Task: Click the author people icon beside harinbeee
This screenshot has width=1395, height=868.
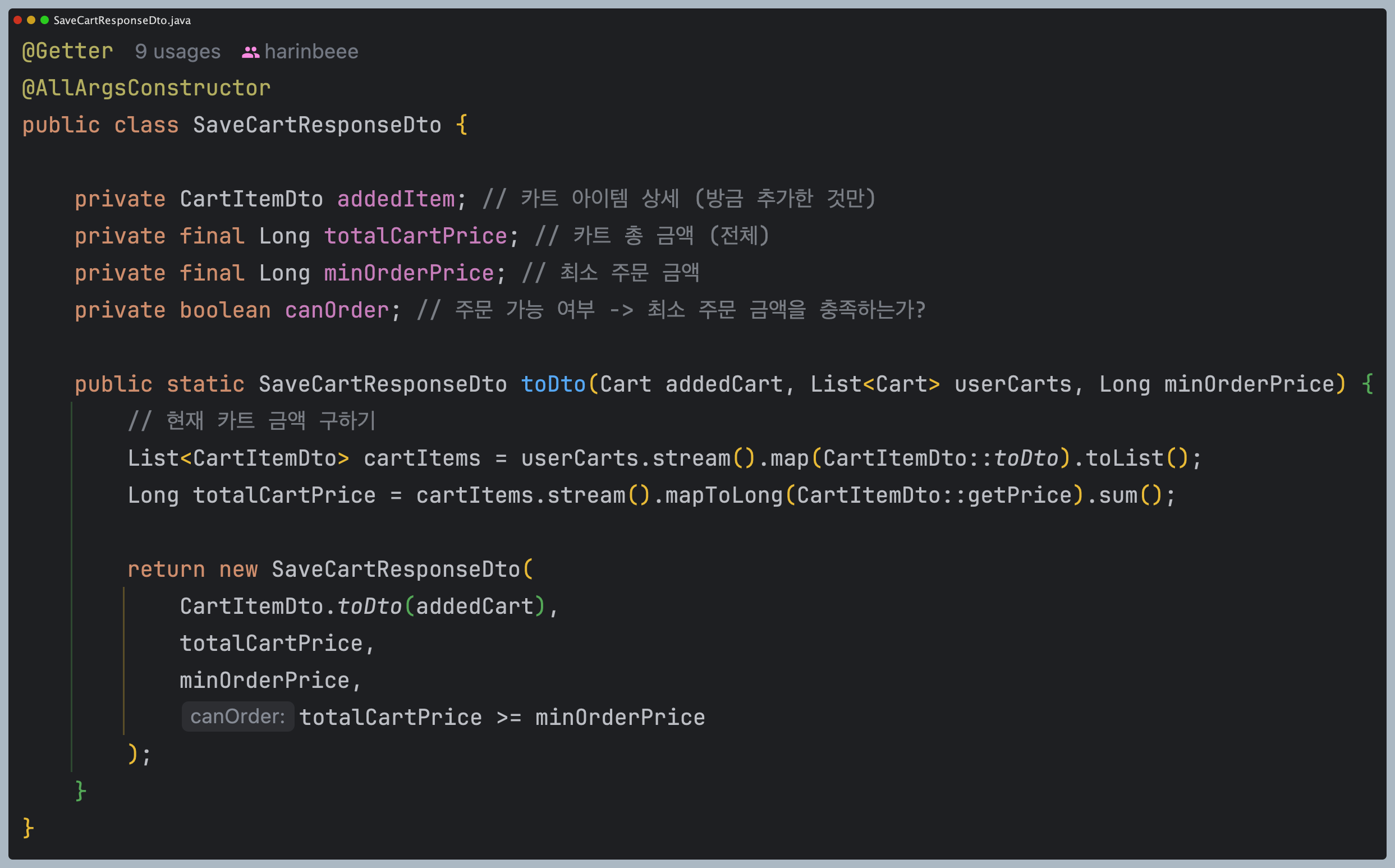Action: point(250,52)
